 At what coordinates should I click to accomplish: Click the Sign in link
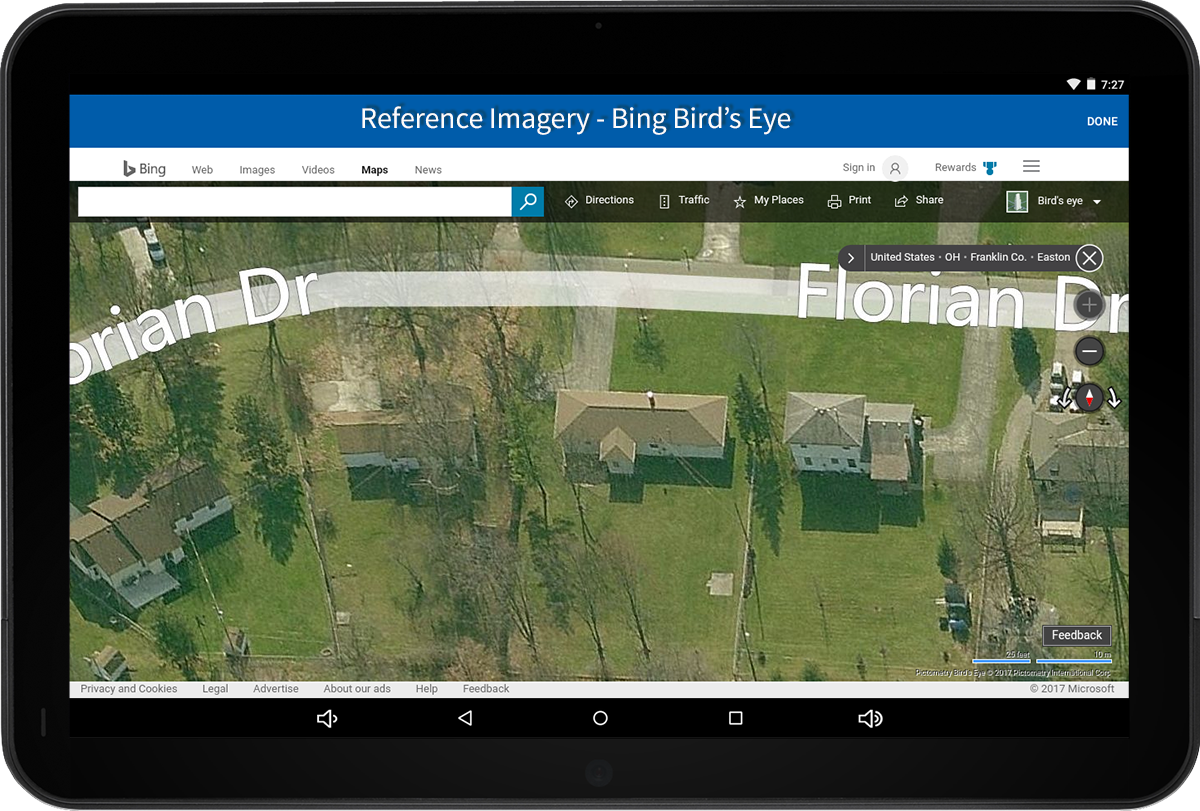tap(858, 167)
